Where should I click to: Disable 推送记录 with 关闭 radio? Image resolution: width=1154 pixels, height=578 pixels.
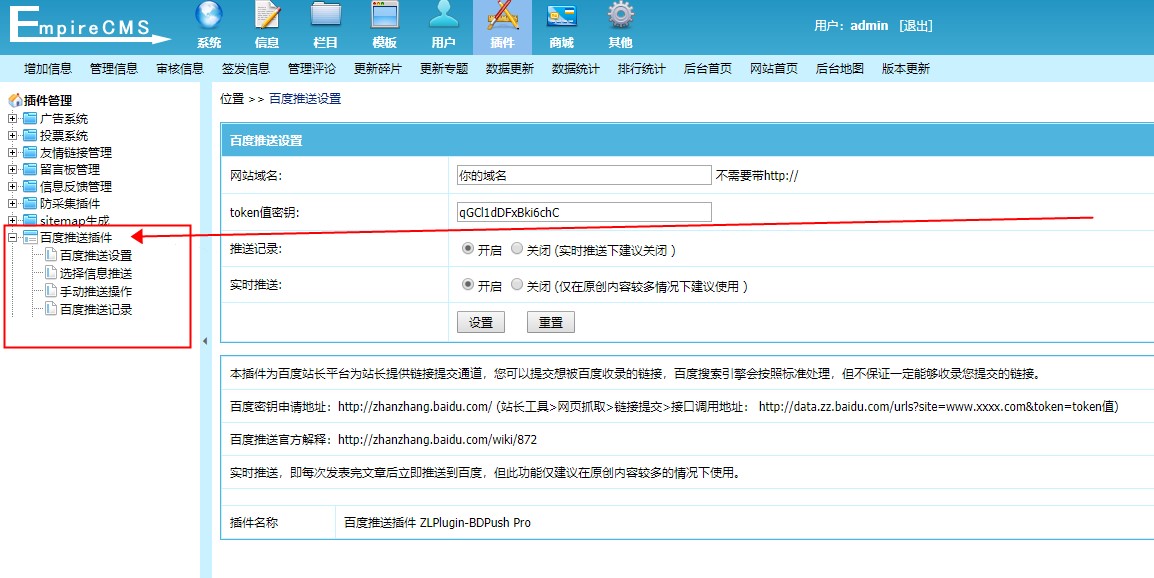(517, 249)
